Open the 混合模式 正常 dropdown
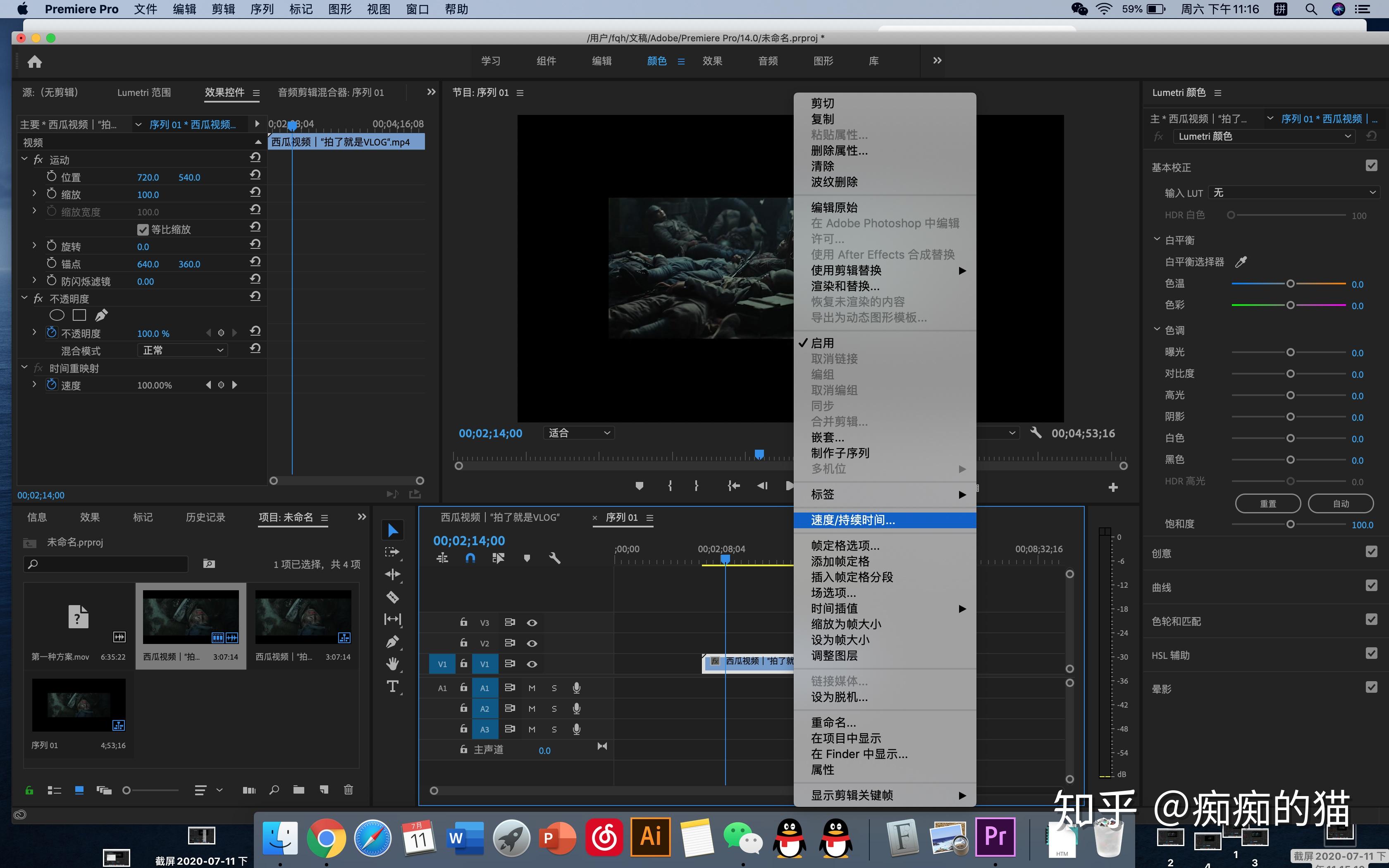 tap(183, 350)
